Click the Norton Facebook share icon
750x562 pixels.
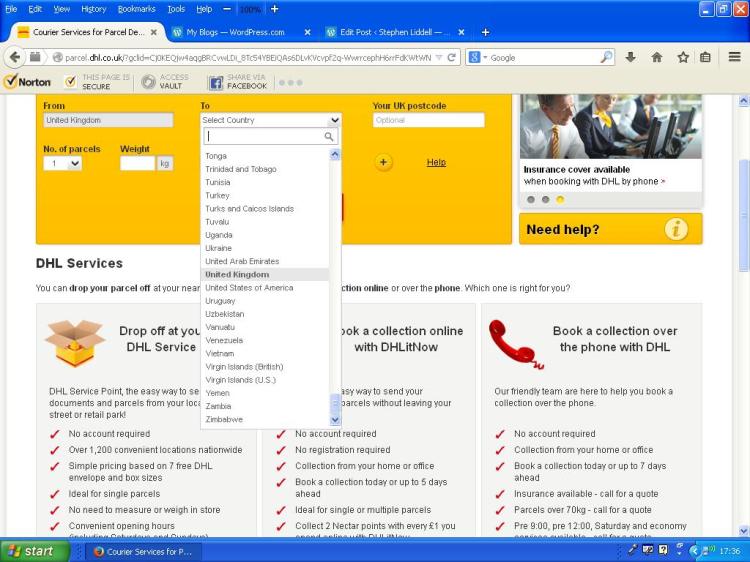point(215,82)
